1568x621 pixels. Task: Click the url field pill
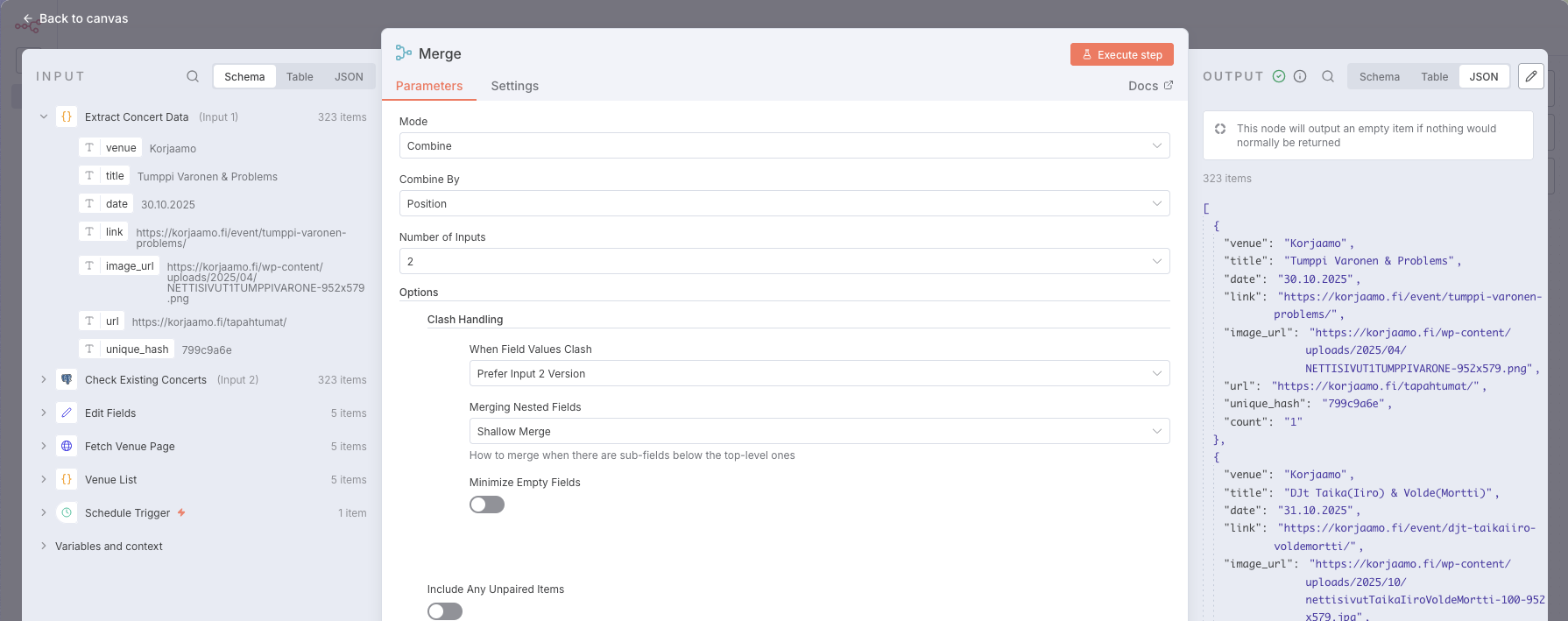102,321
